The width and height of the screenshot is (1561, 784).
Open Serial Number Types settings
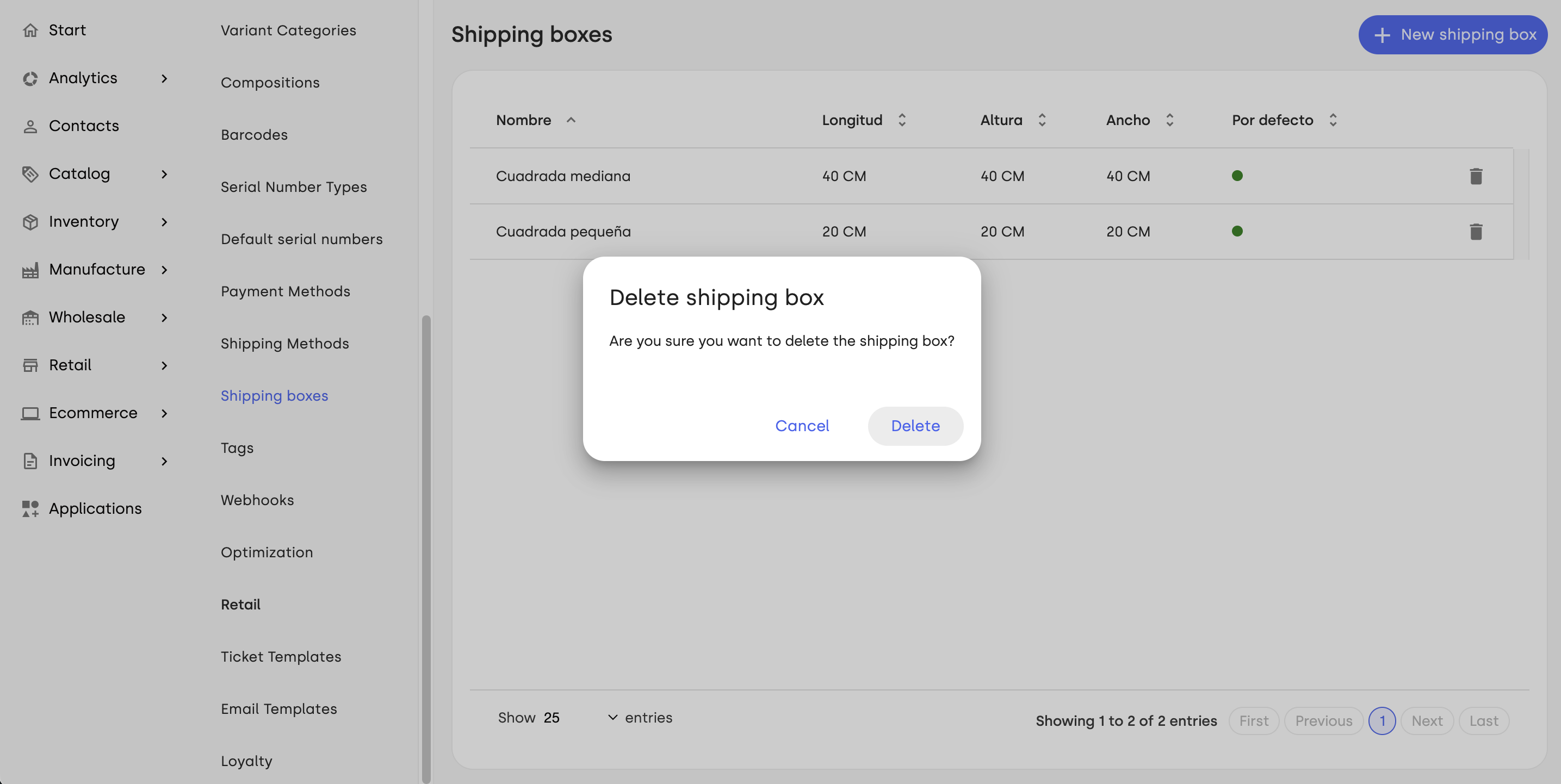click(x=293, y=186)
